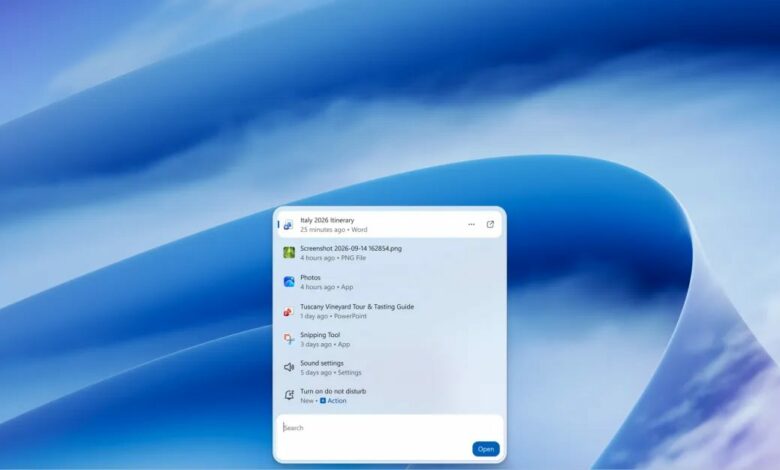Click the blue Action badge icon
The height and width of the screenshot is (470, 780).
tap(323, 400)
